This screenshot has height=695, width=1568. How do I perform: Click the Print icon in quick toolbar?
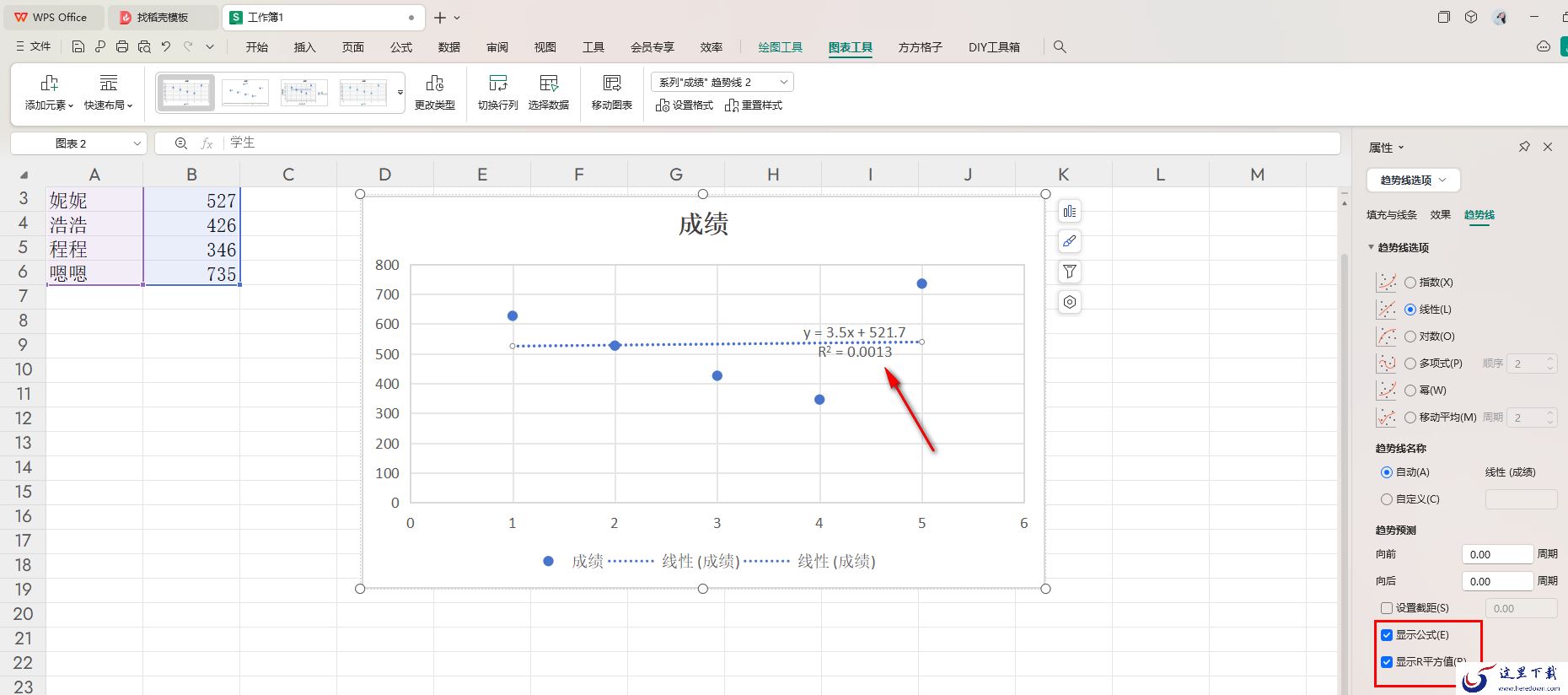(122, 47)
